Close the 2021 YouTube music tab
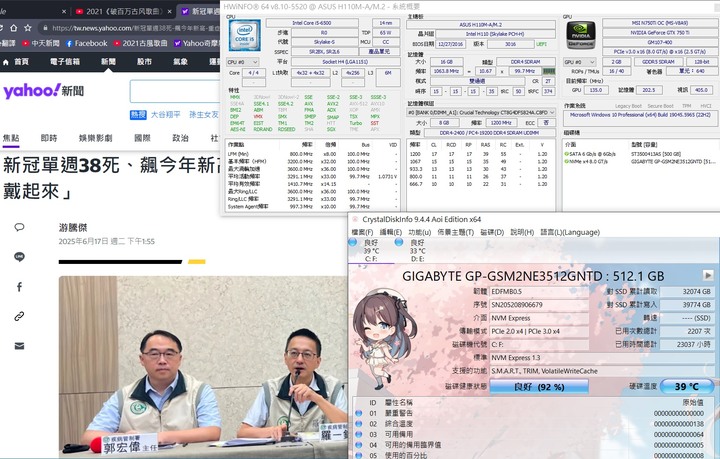The height and width of the screenshot is (459, 720). (x=169, y=11)
